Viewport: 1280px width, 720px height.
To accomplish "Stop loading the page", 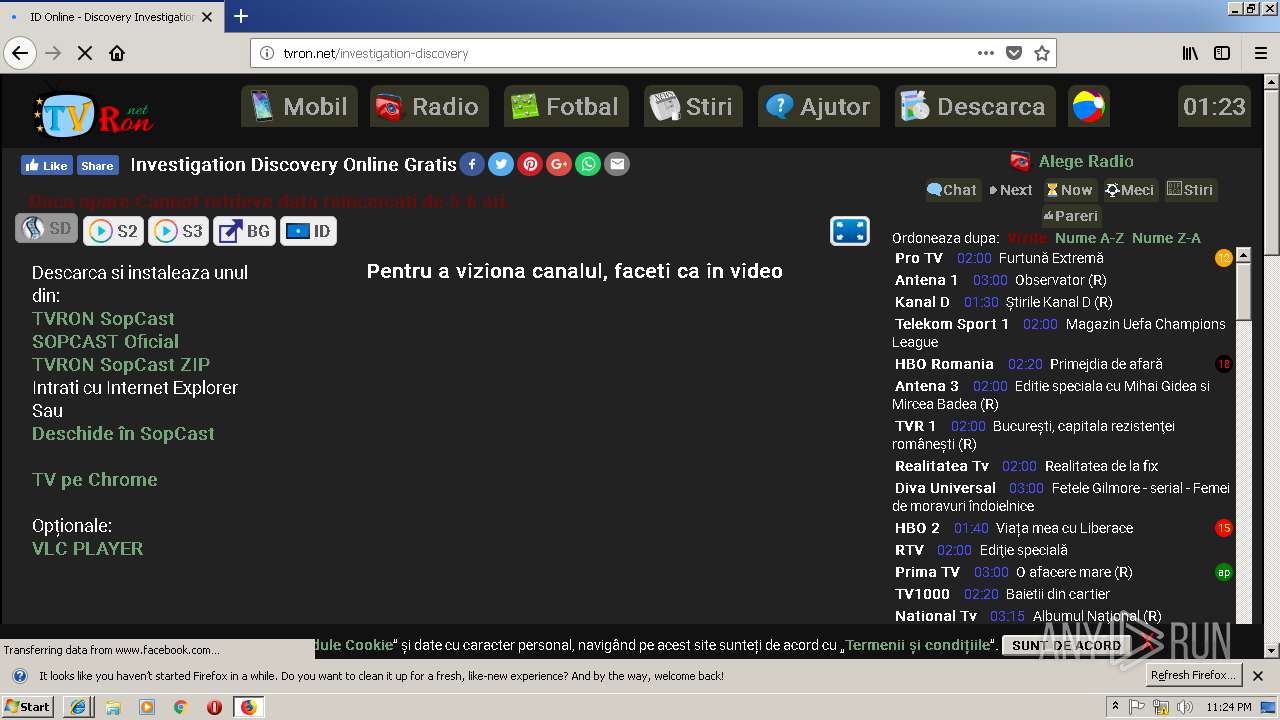I will 85,53.
